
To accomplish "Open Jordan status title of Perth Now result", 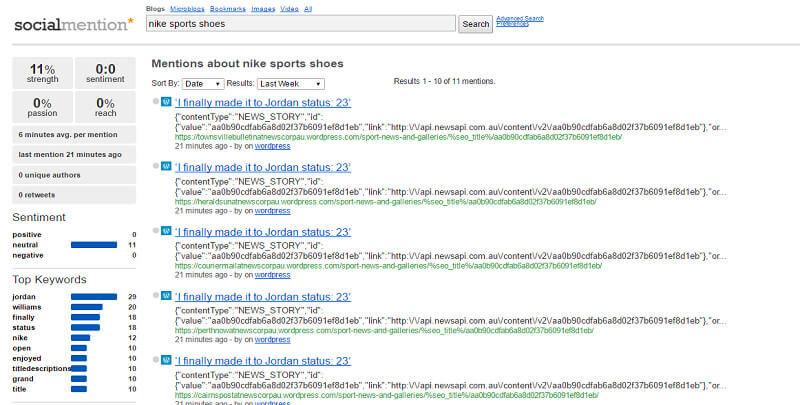I will (x=263, y=297).
